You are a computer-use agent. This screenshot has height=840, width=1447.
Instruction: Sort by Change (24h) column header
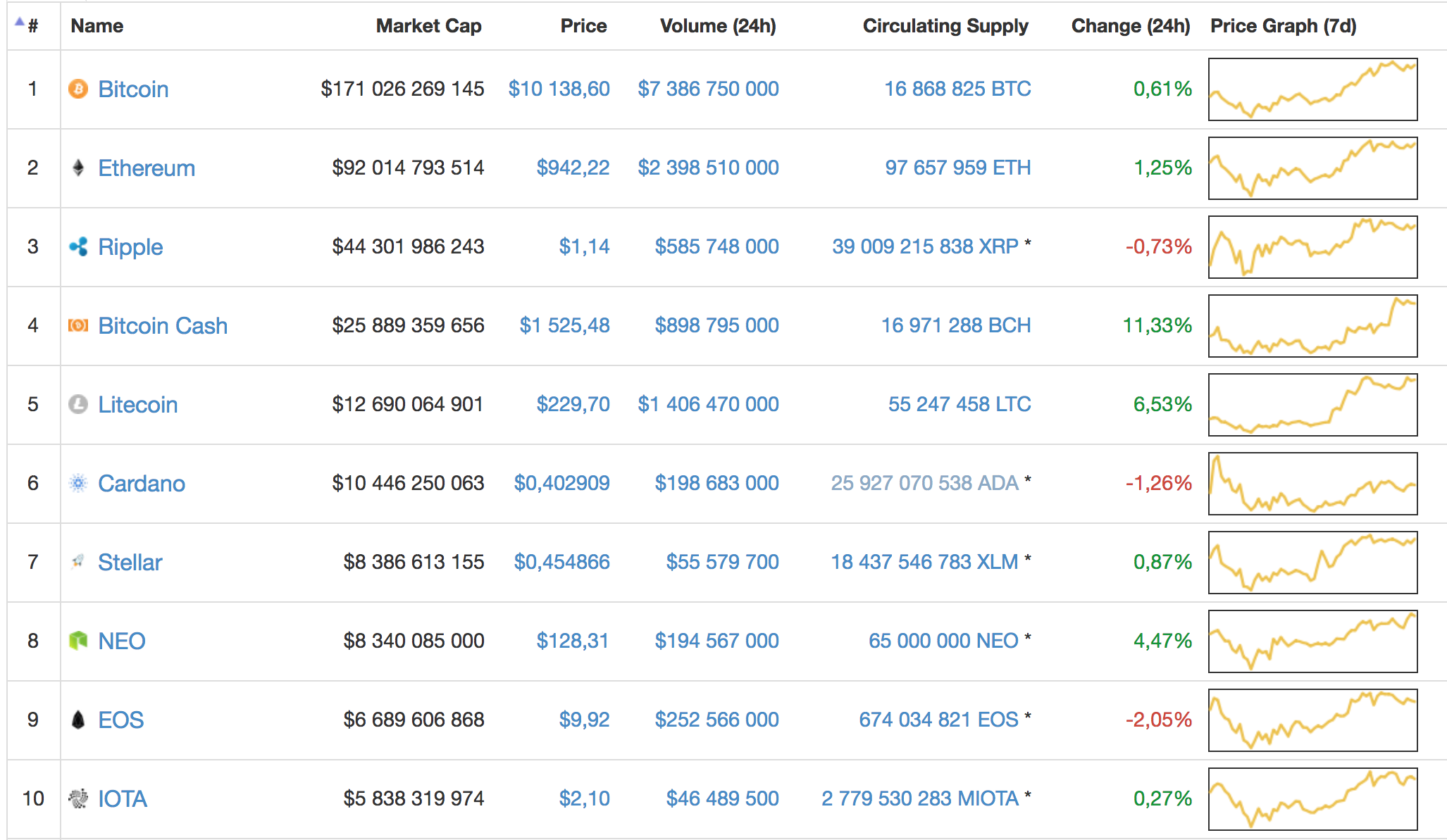[x=1130, y=26]
